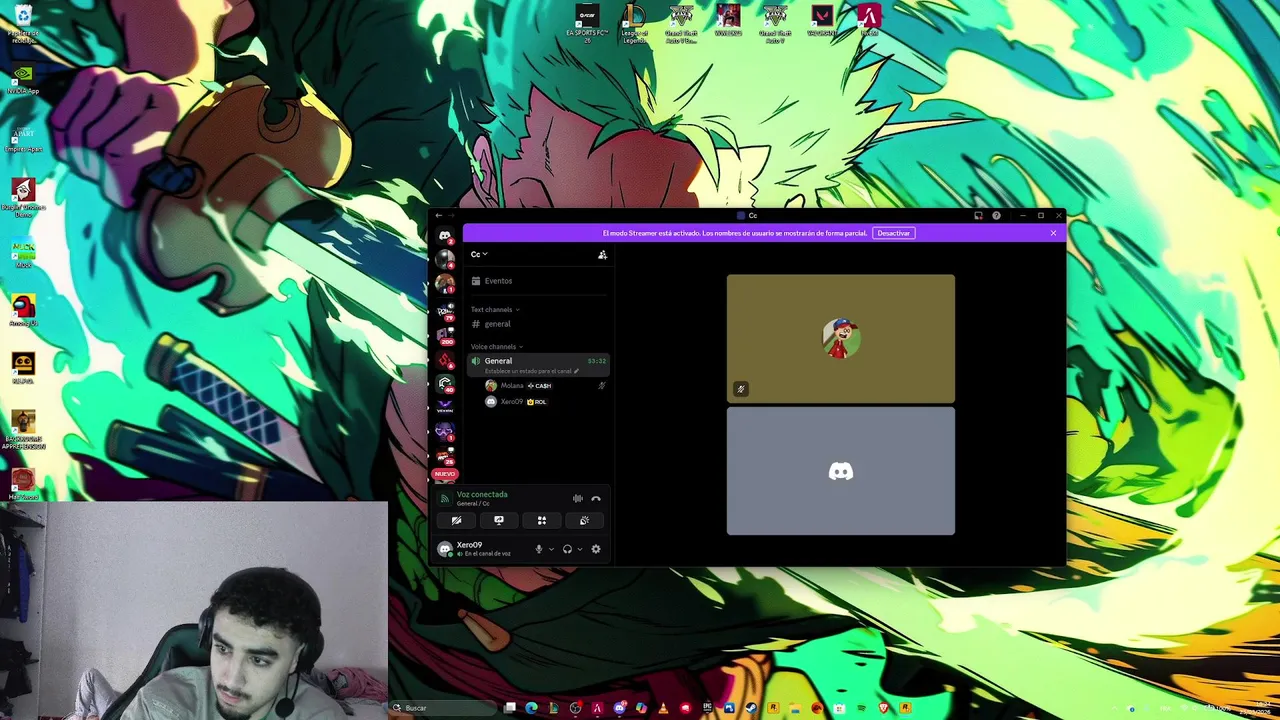Collapse the Text channels category

click(x=495, y=310)
